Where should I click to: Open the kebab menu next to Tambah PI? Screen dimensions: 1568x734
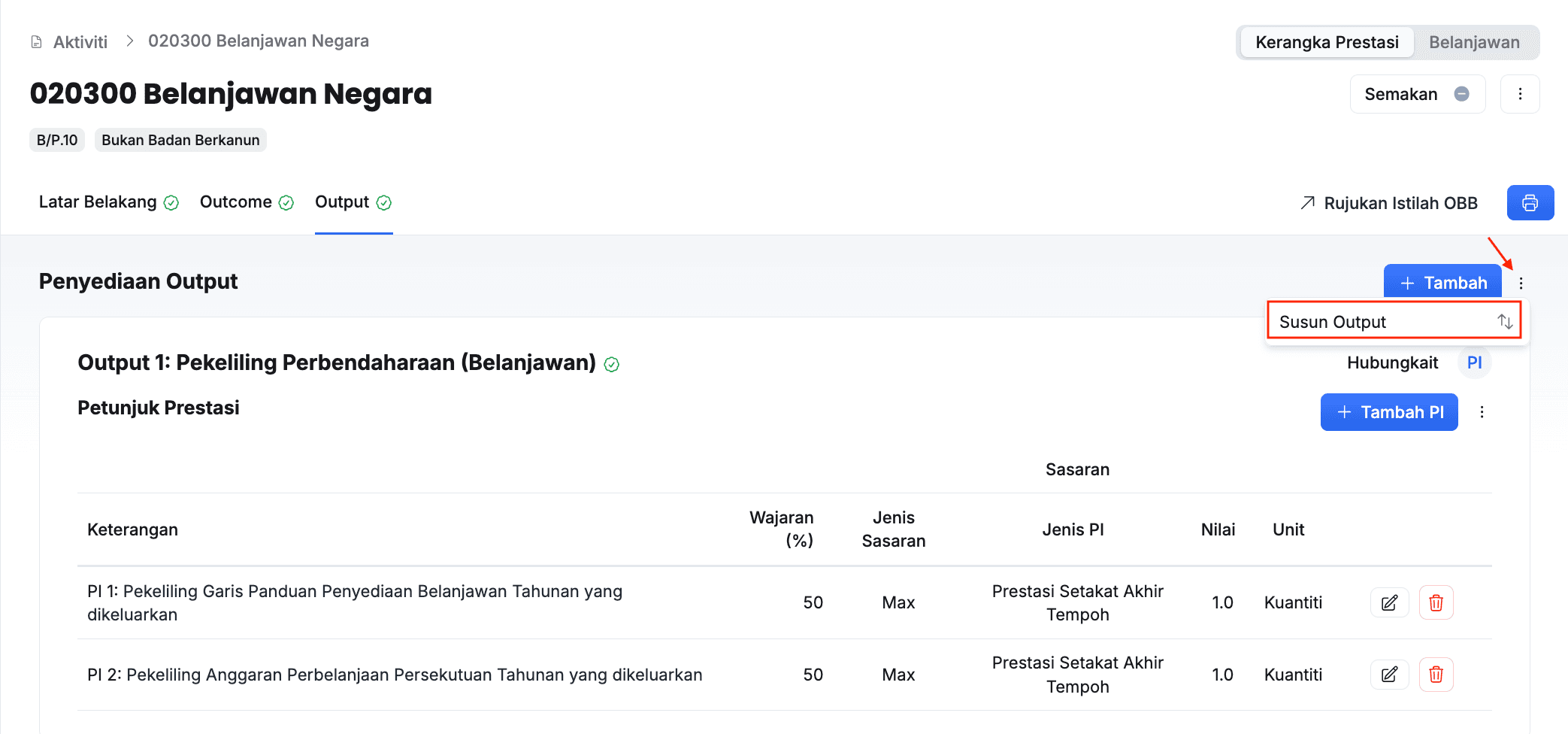click(1482, 412)
